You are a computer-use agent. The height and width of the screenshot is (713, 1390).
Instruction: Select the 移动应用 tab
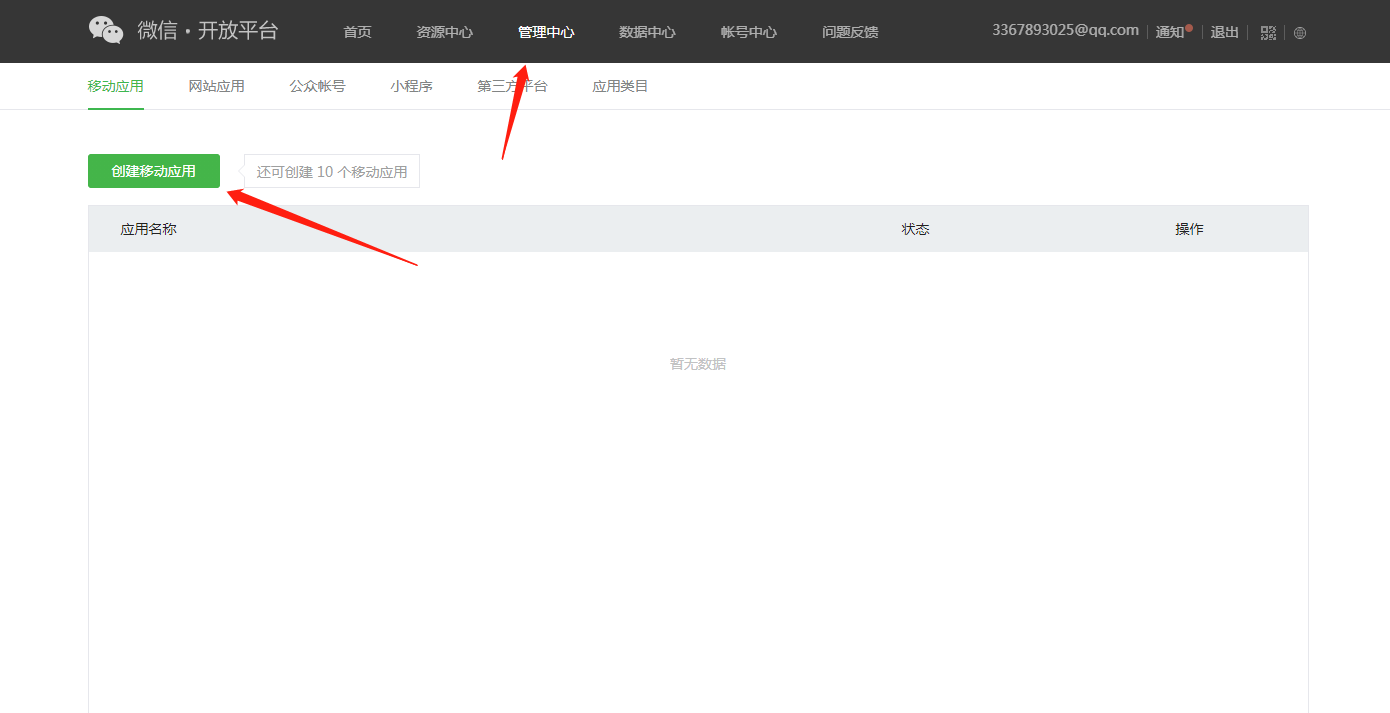[115, 86]
